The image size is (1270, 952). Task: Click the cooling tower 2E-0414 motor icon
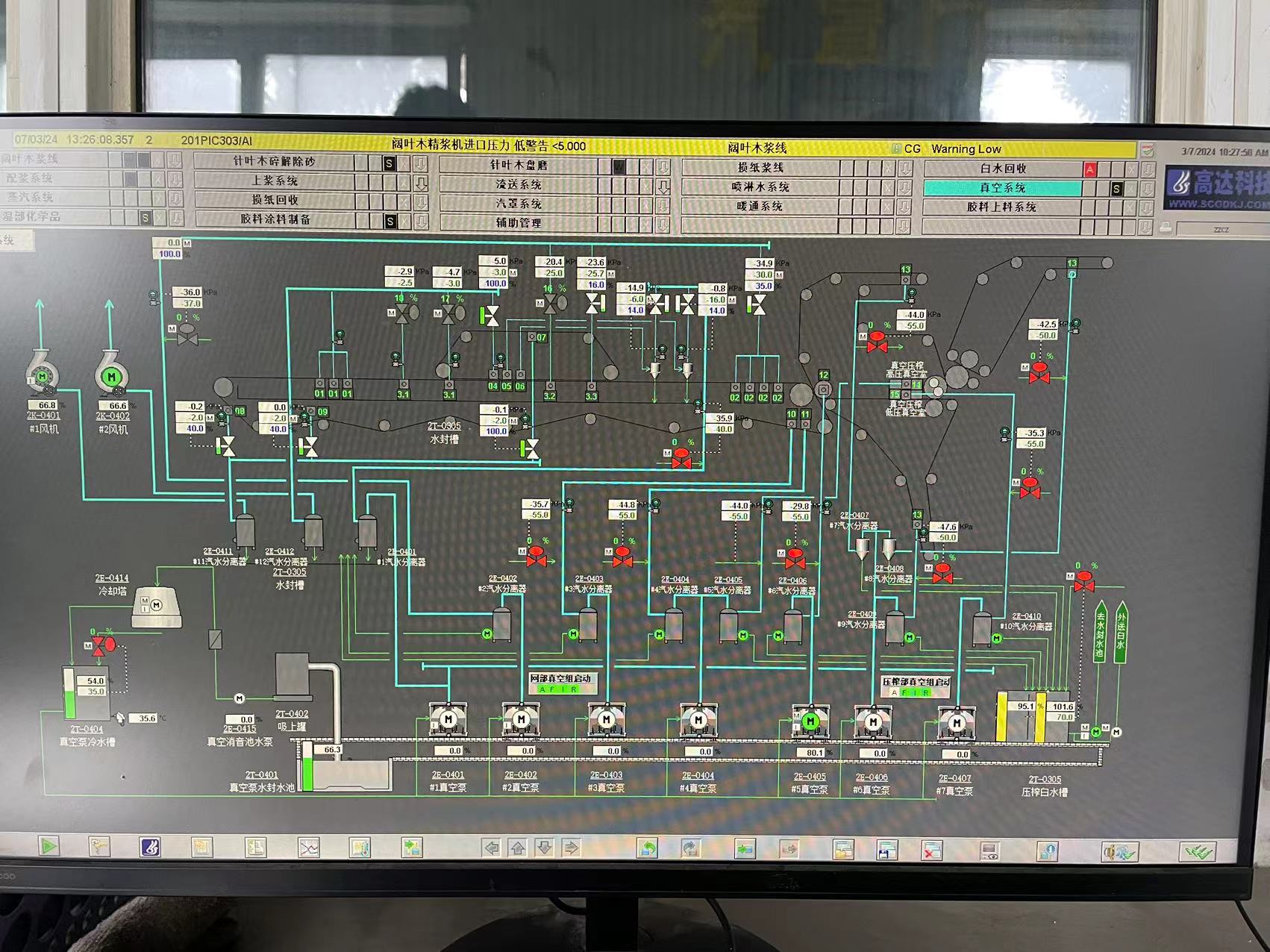(x=156, y=605)
